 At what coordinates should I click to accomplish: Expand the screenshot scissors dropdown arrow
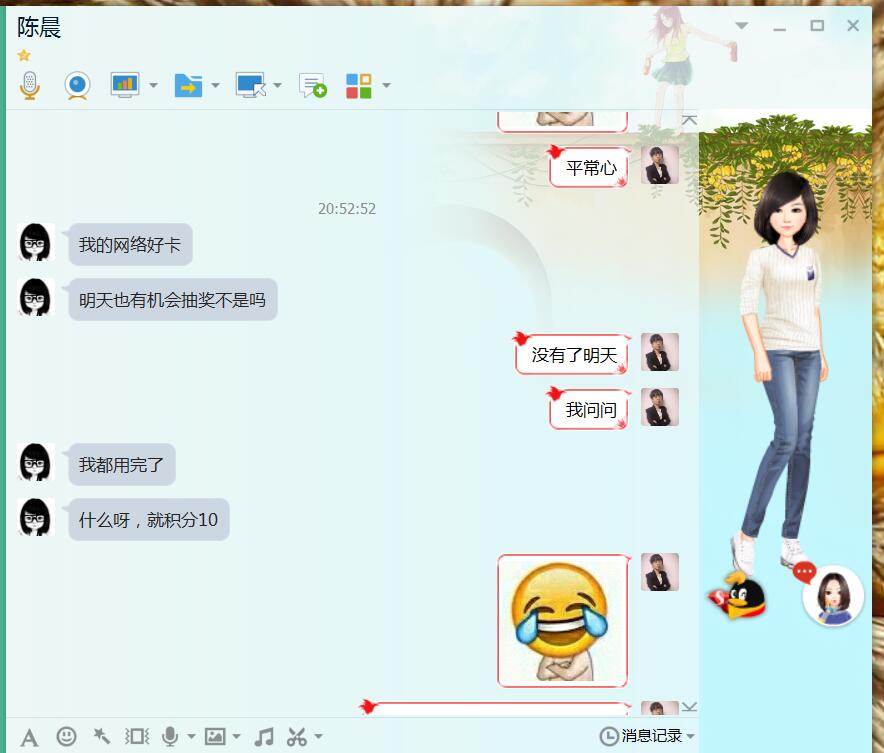tap(318, 738)
